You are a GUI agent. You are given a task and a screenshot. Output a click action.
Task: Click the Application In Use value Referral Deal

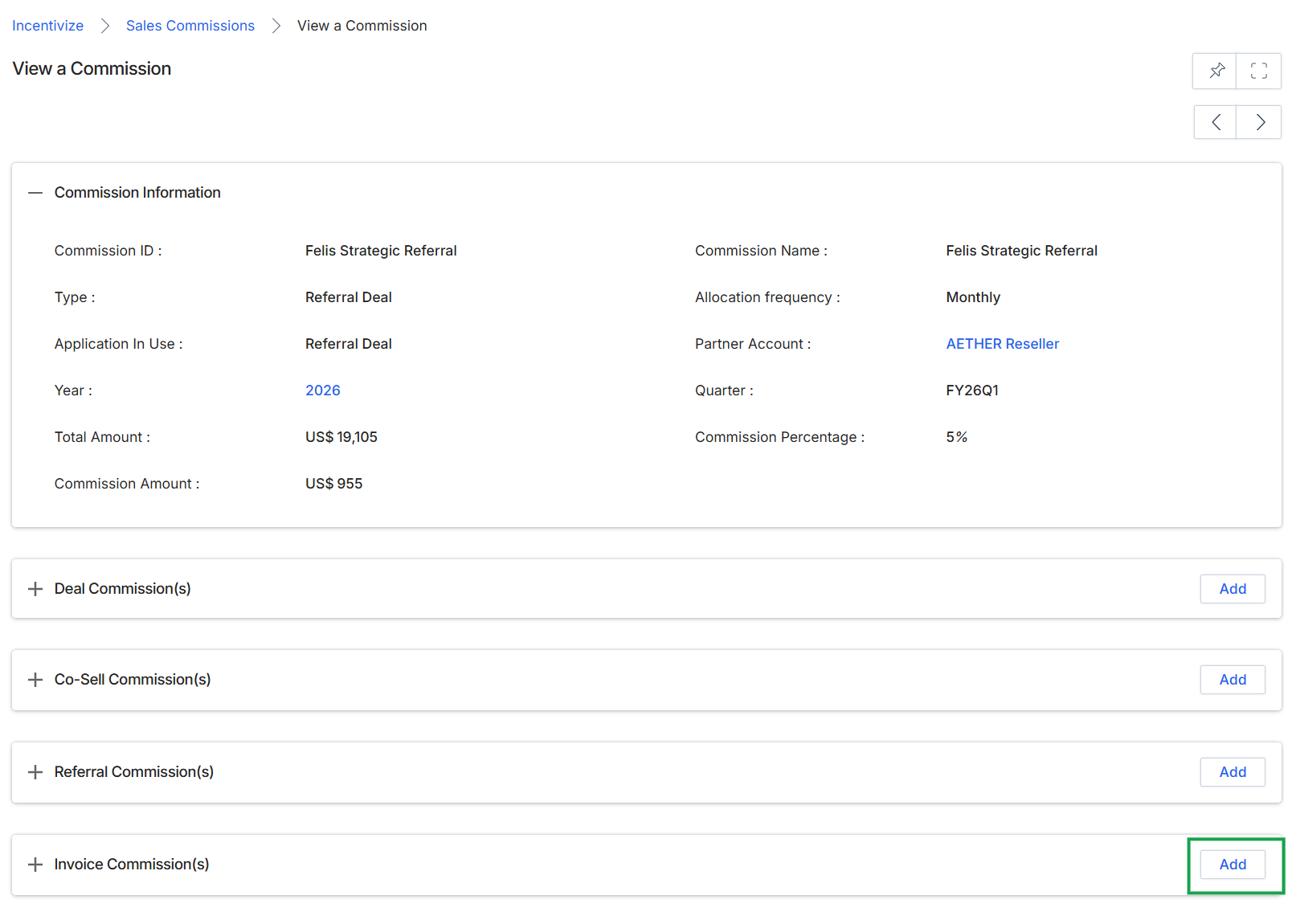coord(349,344)
